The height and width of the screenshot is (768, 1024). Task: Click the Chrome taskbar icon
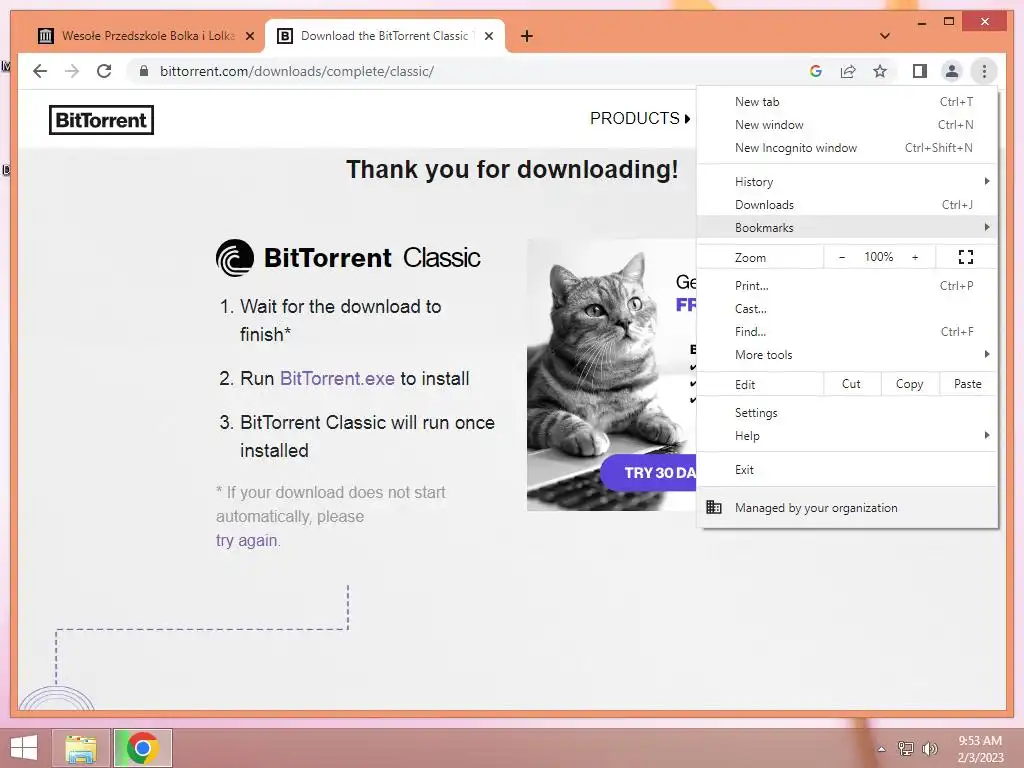(142, 748)
